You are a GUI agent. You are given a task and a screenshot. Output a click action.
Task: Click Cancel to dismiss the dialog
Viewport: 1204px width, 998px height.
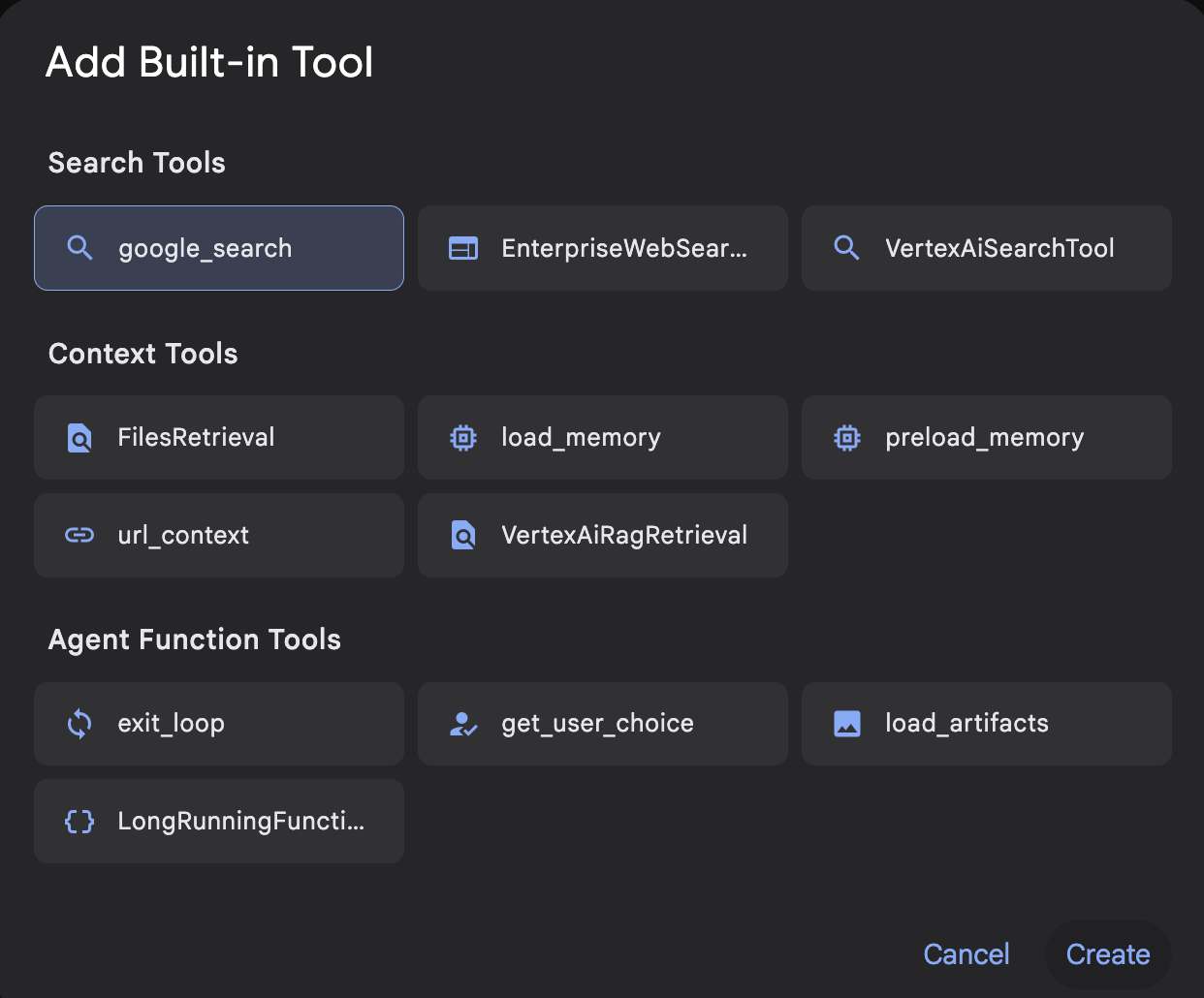tap(966, 953)
